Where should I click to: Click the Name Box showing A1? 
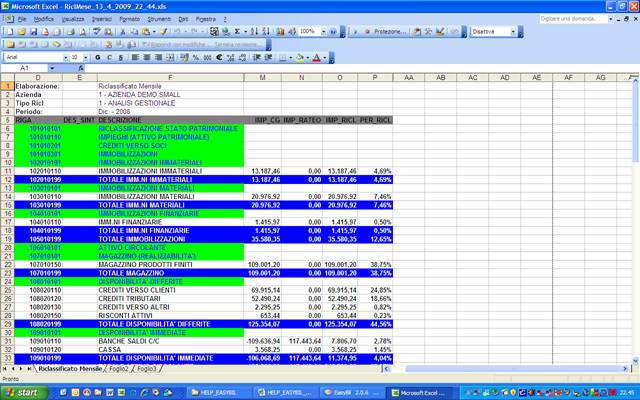pyautogui.click(x=25, y=68)
